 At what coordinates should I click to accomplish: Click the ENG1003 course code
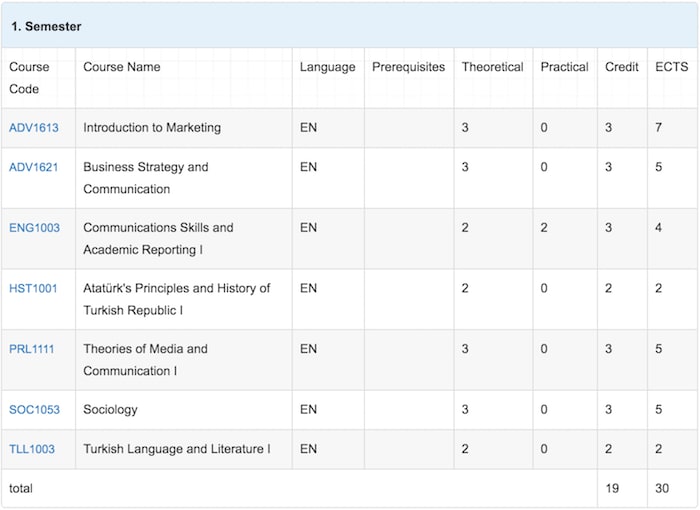[x=34, y=228]
